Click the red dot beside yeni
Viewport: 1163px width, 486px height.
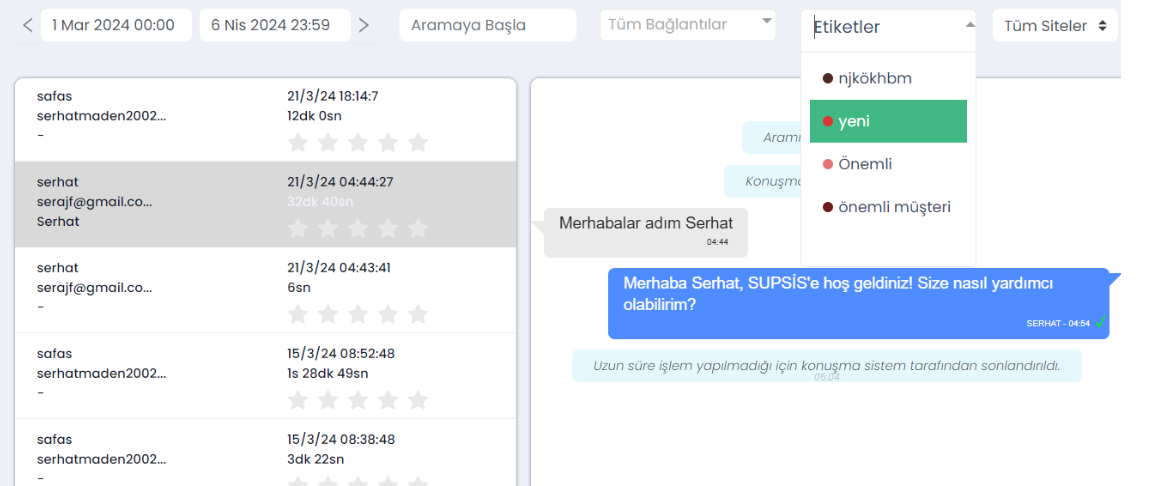pos(828,122)
